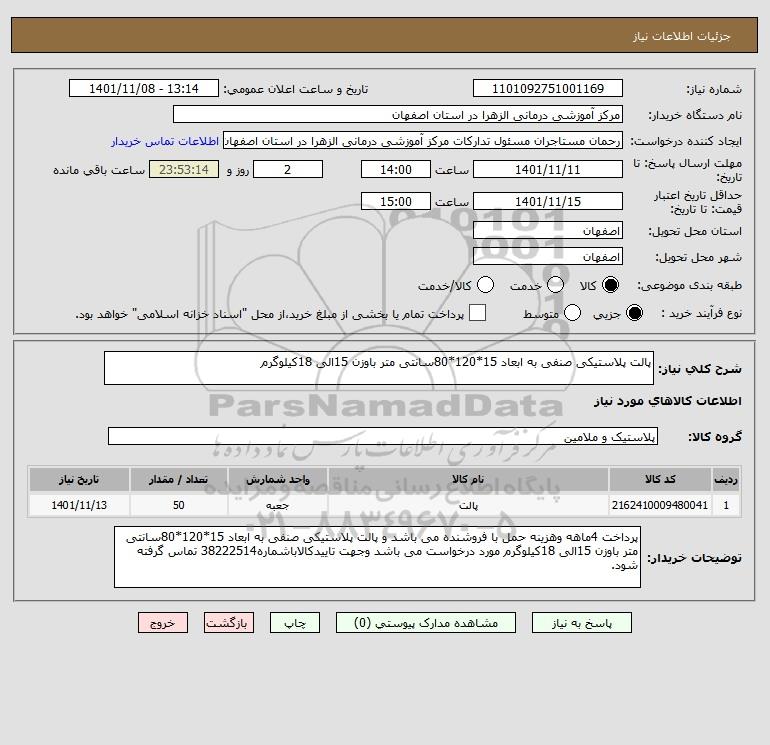Click the general need description text box
Viewport: 770px width, 745px height.
(379, 368)
